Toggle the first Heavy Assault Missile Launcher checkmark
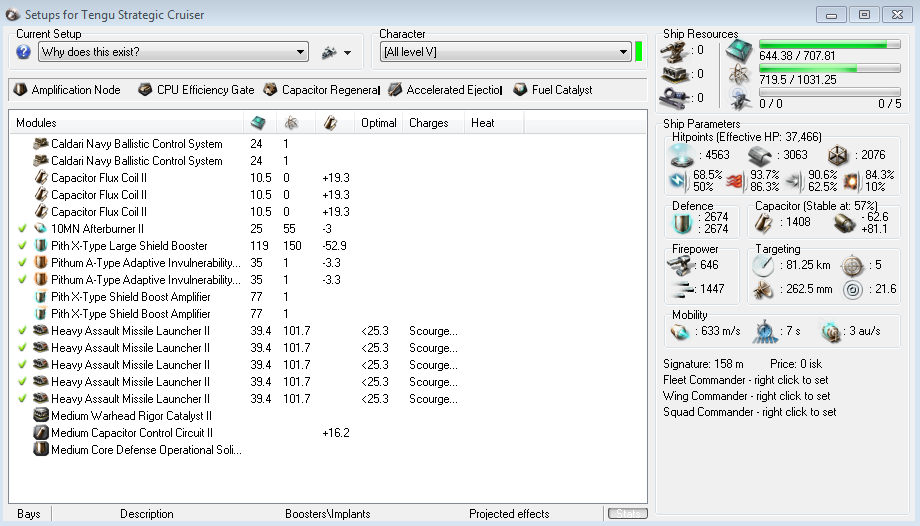Viewport: 920px width, 526px height. (x=22, y=331)
